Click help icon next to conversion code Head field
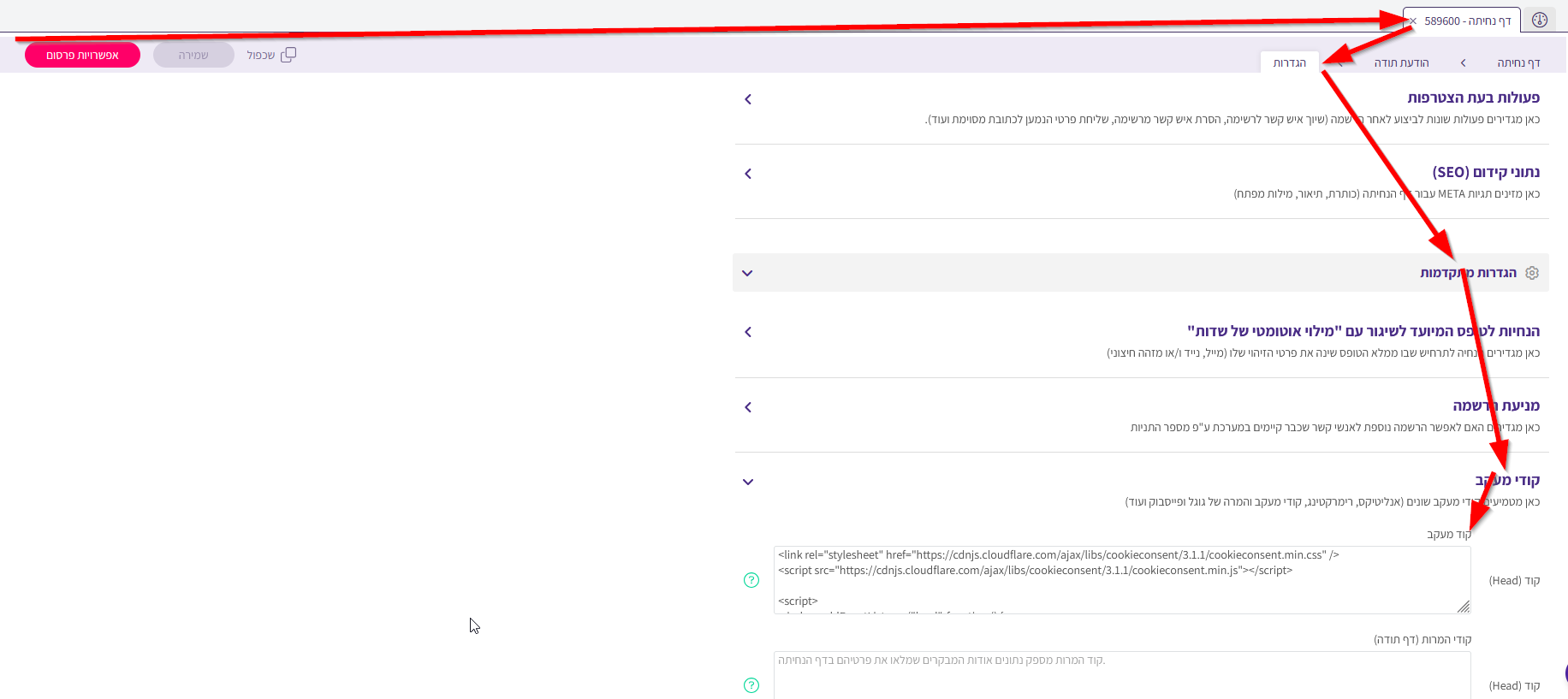This screenshot has height=699, width=1568. [x=751, y=685]
